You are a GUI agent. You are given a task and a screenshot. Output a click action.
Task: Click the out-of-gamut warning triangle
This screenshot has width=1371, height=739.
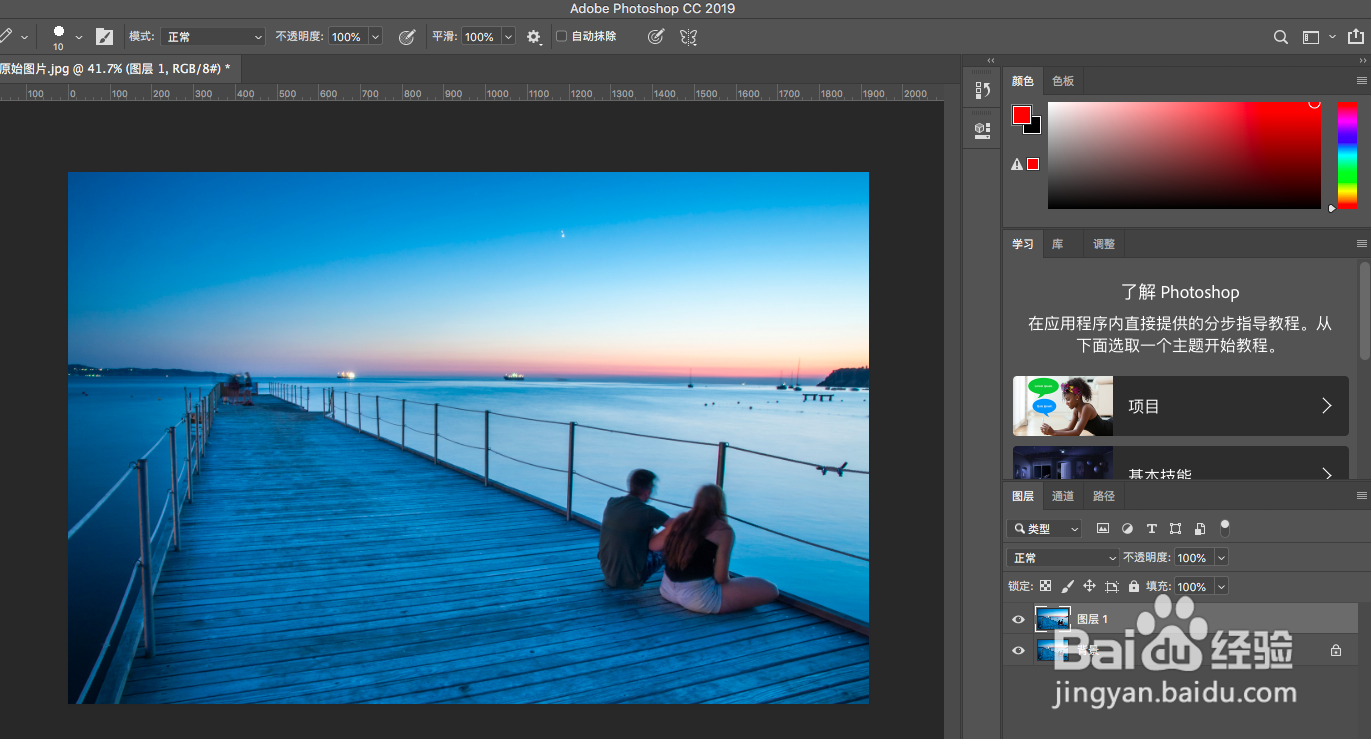pos(1017,164)
